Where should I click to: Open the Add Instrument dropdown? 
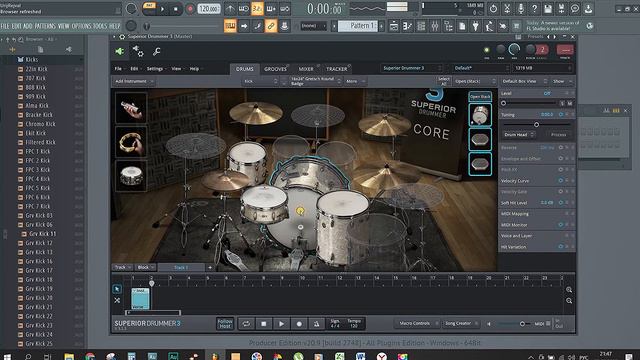pyautogui.click(x=133, y=82)
